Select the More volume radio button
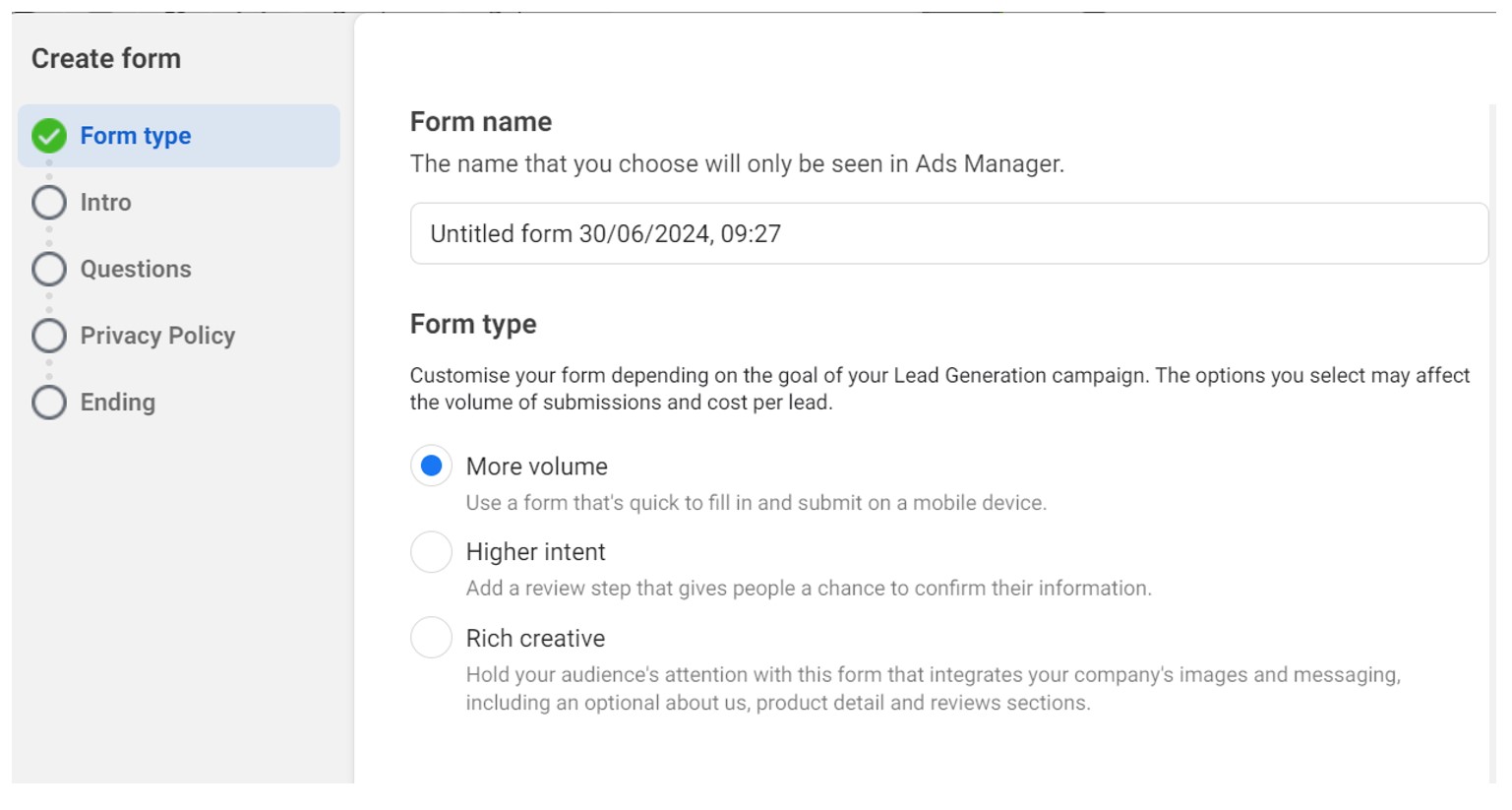1512x810 pixels. pos(431,467)
